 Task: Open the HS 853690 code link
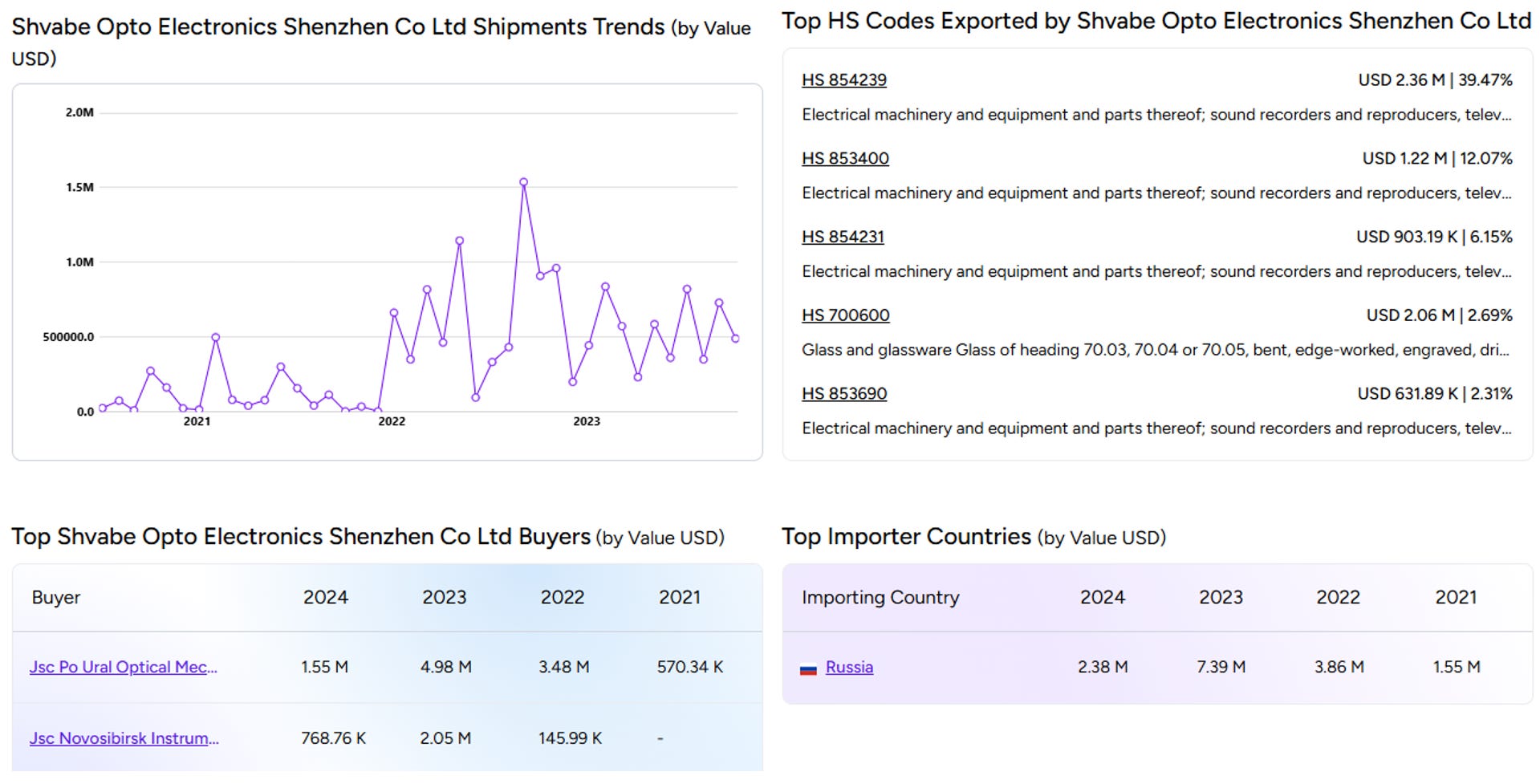844,394
